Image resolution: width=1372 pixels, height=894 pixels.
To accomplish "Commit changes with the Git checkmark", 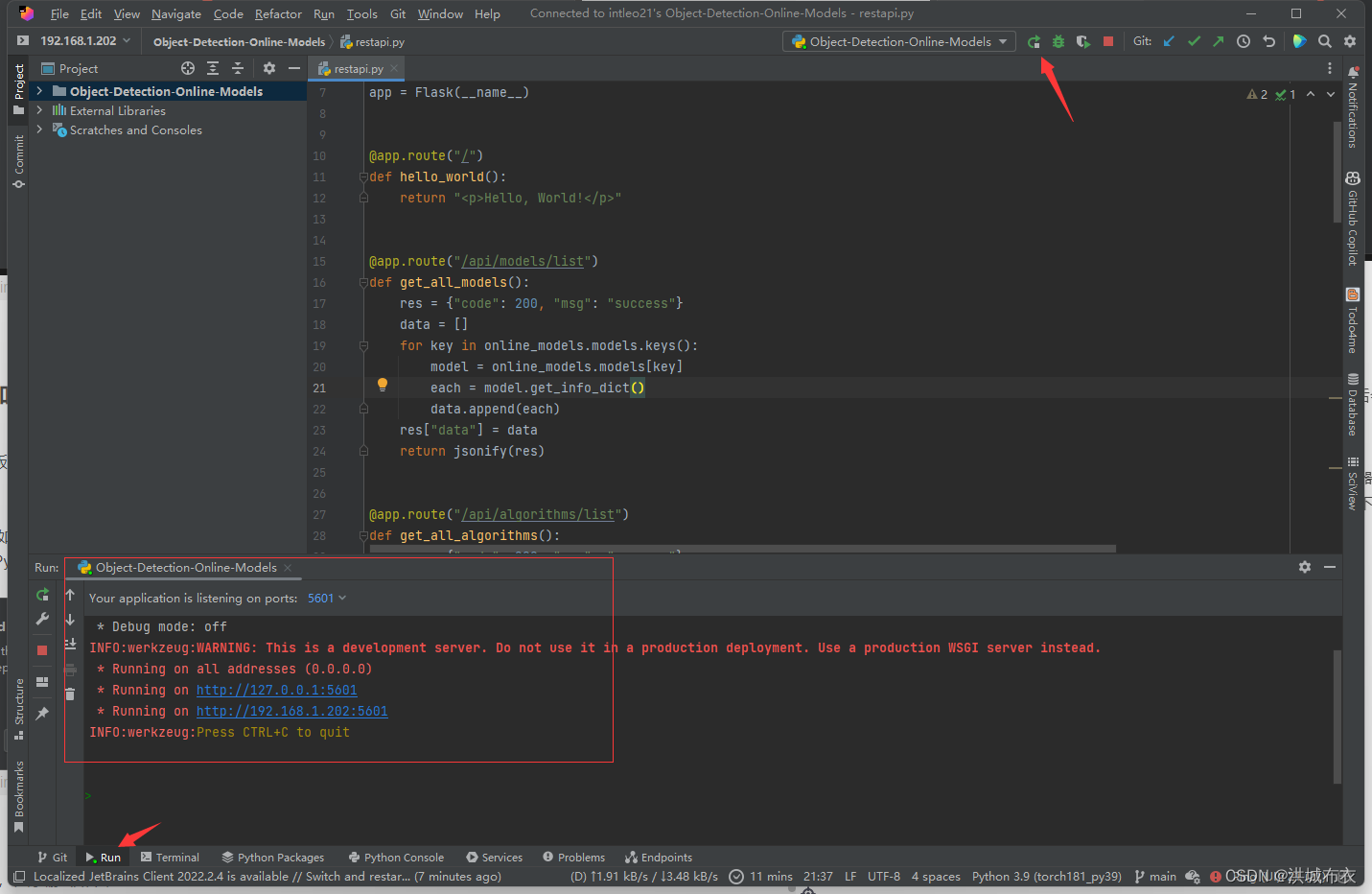I will click(1194, 41).
